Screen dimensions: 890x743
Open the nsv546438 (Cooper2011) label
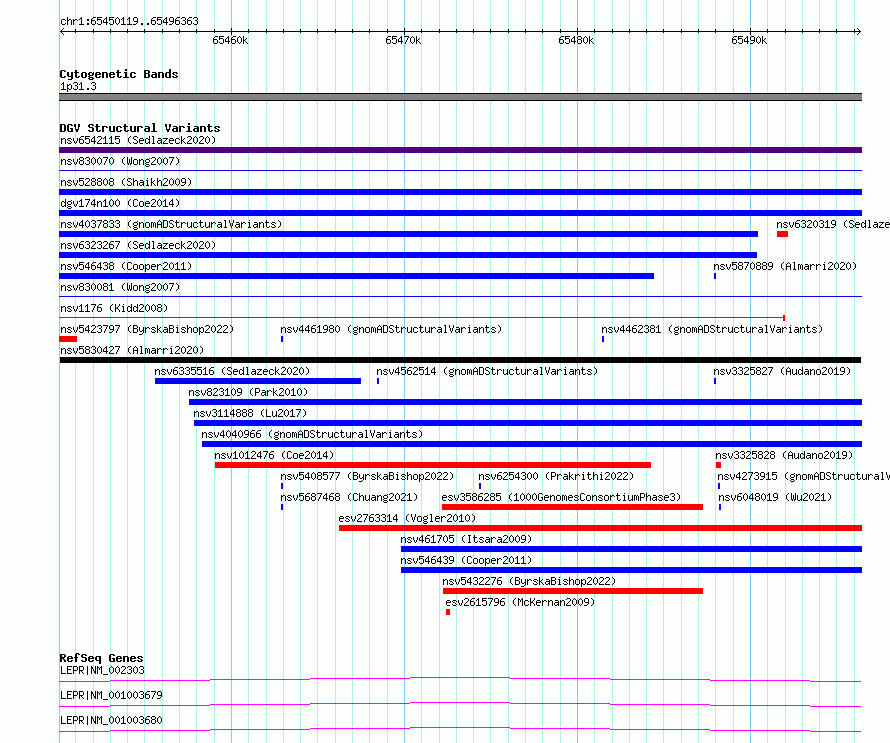coord(126,266)
